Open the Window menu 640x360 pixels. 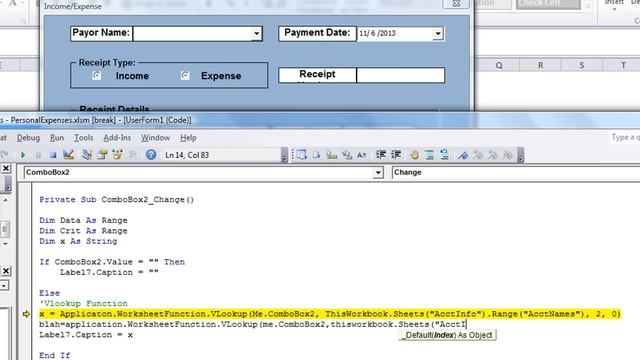[x=156, y=138]
